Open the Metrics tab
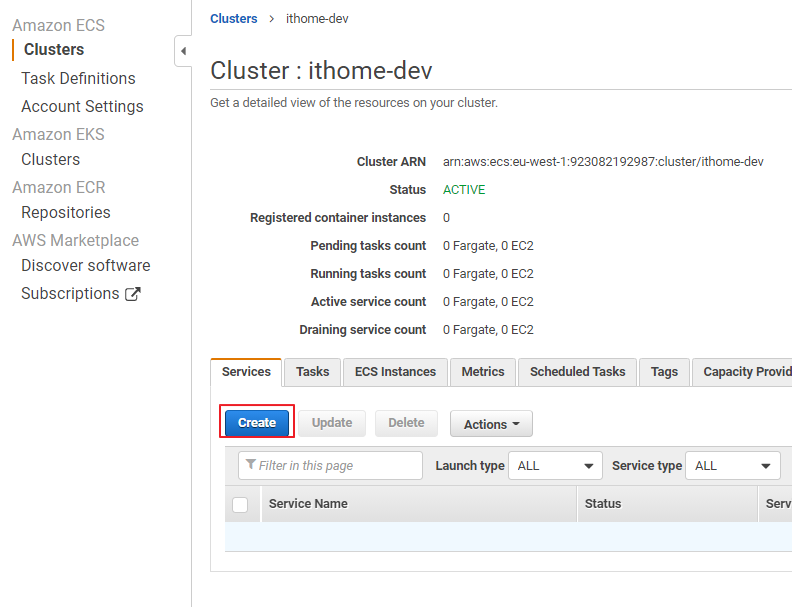The width and height of the screenshot is (792, 607). point(482,372)
